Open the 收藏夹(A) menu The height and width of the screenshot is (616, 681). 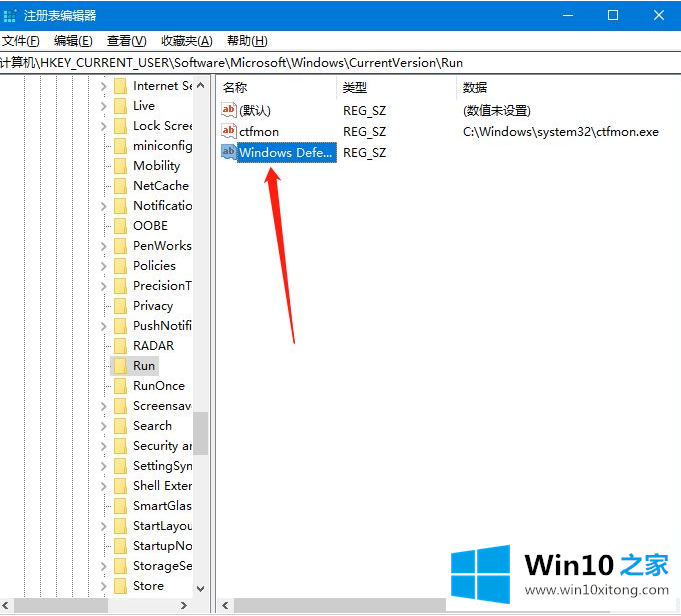[x=187, y=41]
